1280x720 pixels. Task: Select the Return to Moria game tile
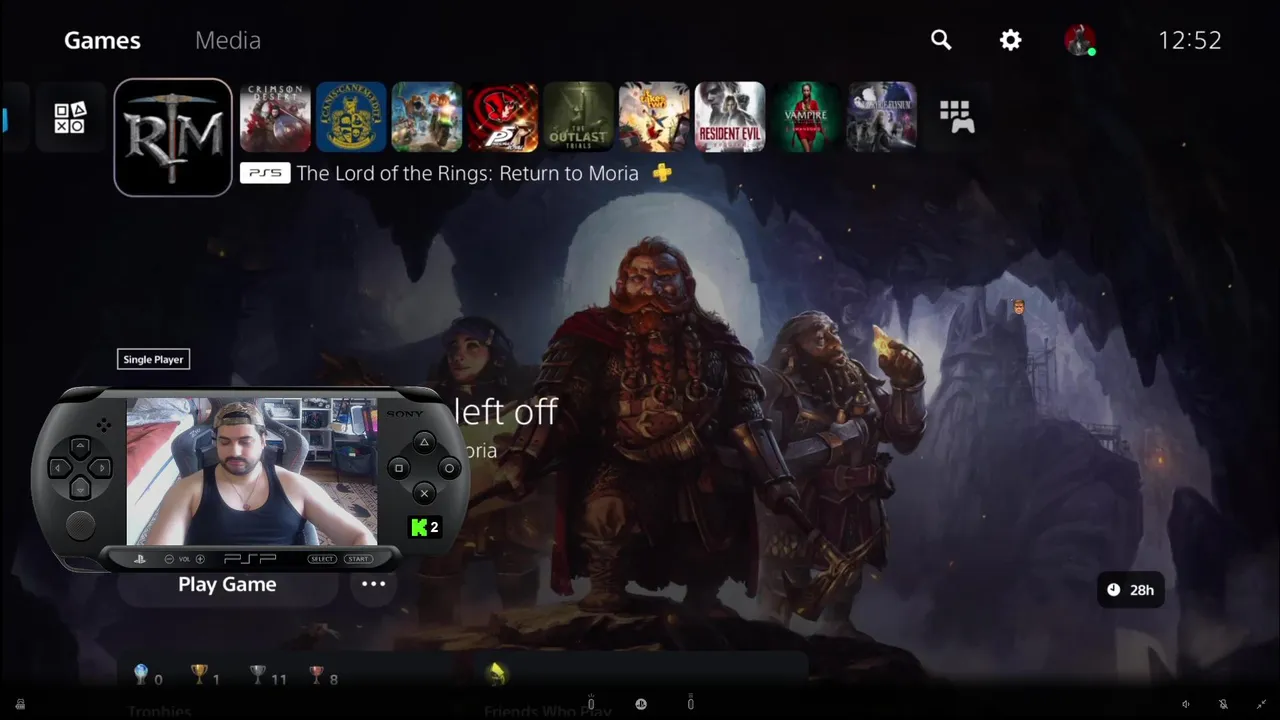pos(173,137)
